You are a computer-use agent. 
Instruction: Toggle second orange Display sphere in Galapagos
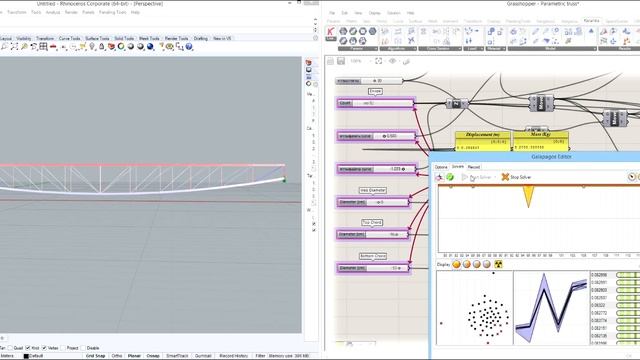click(467, 264)
